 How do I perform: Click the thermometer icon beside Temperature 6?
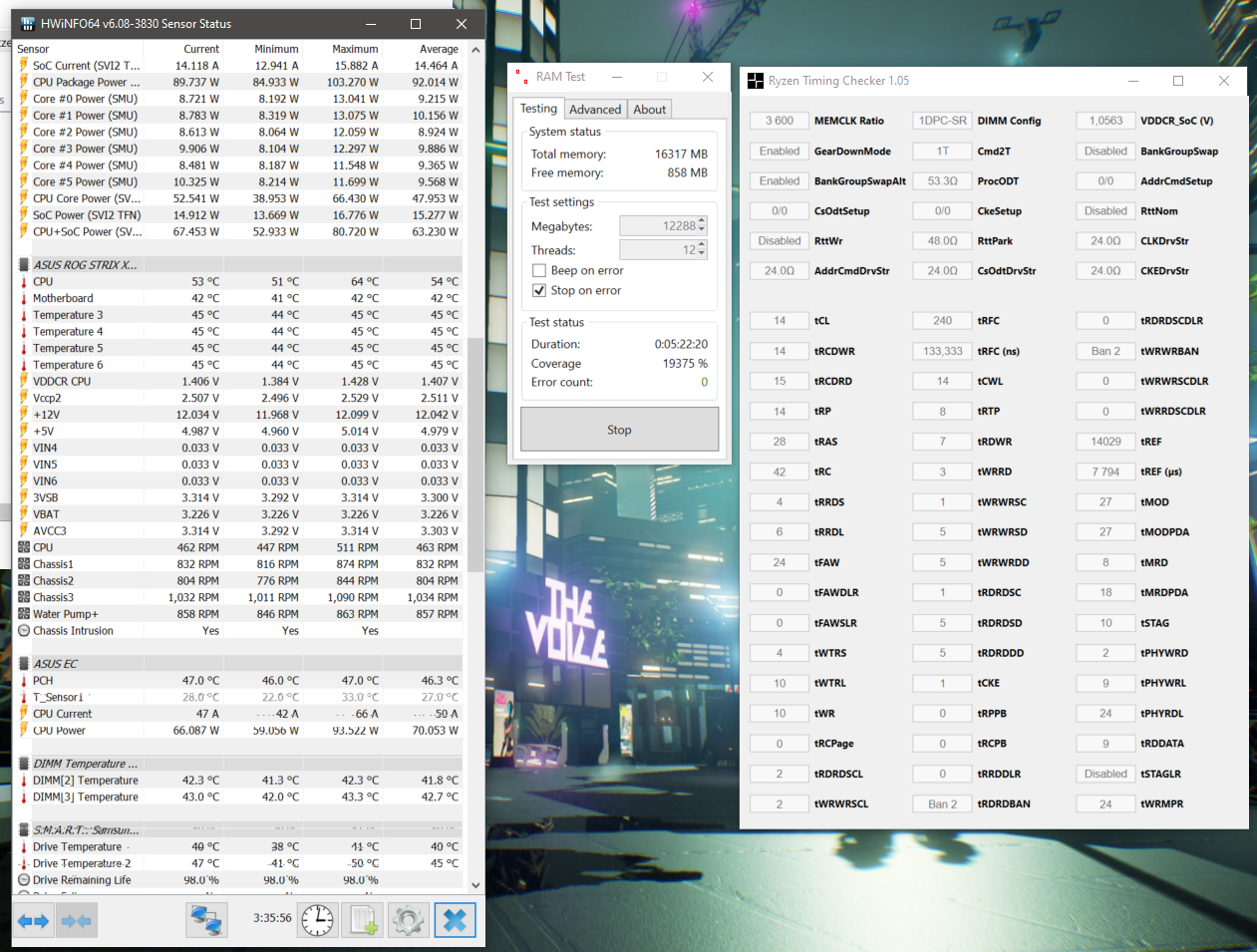click(x=24, y=365)
